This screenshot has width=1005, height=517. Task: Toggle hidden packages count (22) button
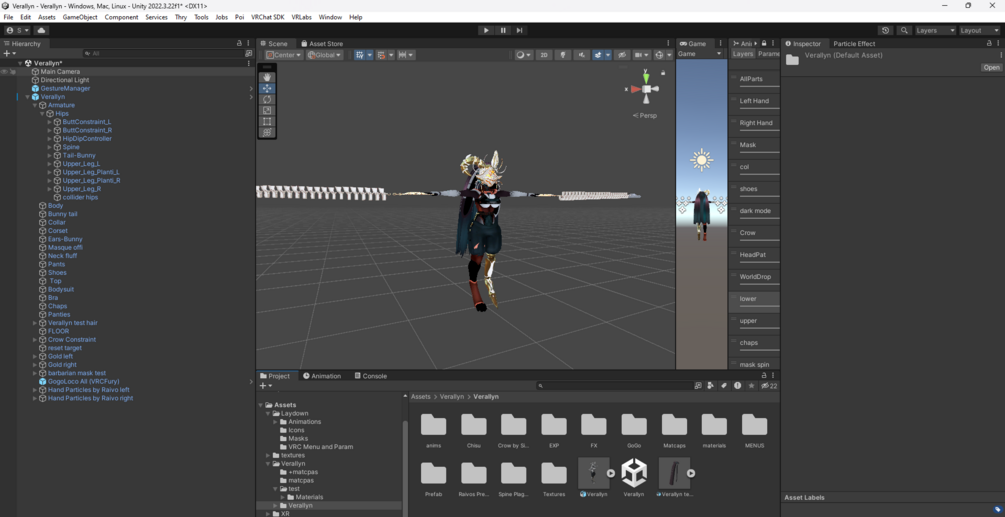point(768,386)
